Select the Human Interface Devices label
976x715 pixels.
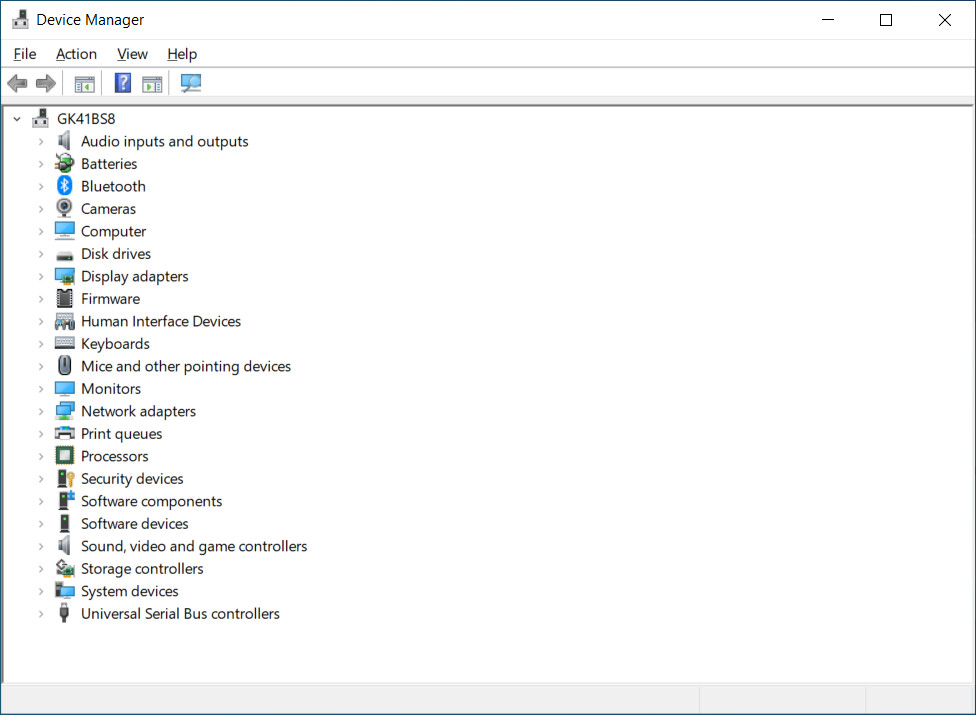click(161, 321)
